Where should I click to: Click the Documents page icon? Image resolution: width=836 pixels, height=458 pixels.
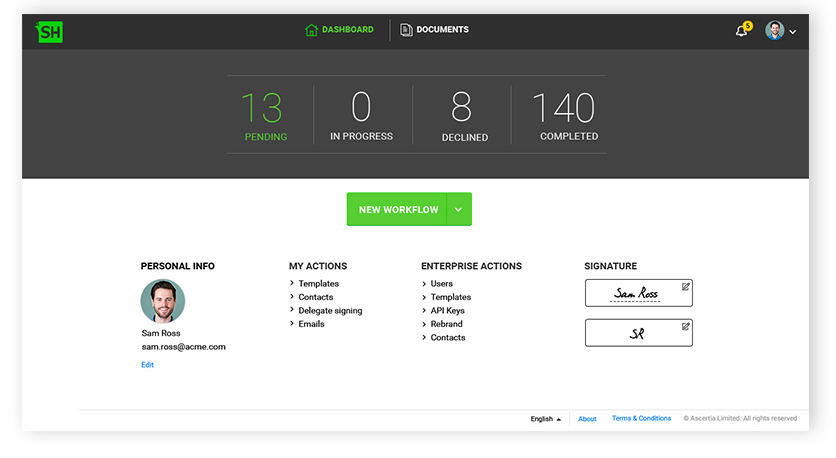pos(406,30)
